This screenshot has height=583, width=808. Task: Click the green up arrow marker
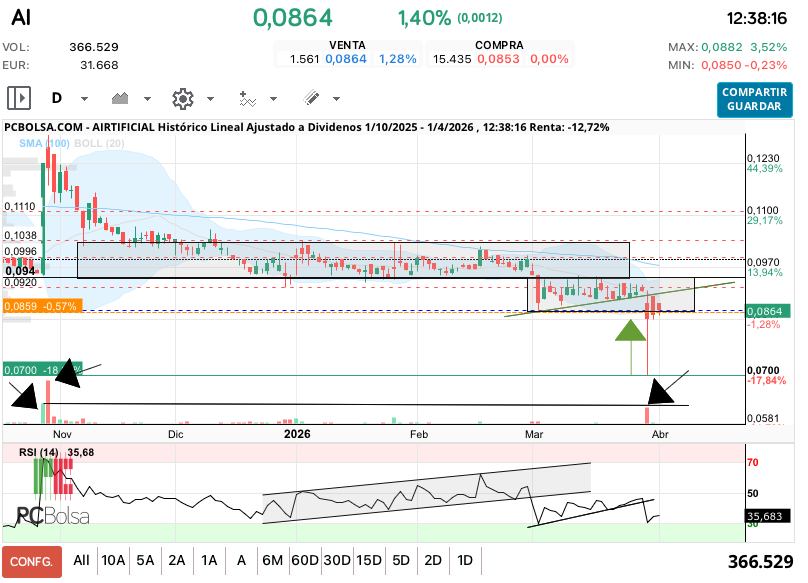630,331
